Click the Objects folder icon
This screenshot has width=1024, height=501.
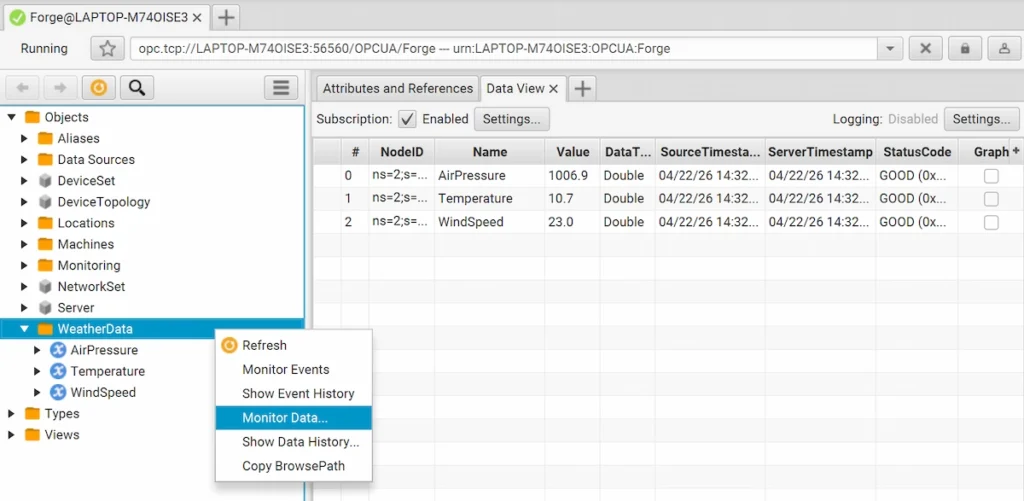pyautogui.click(x=32, y=118)
